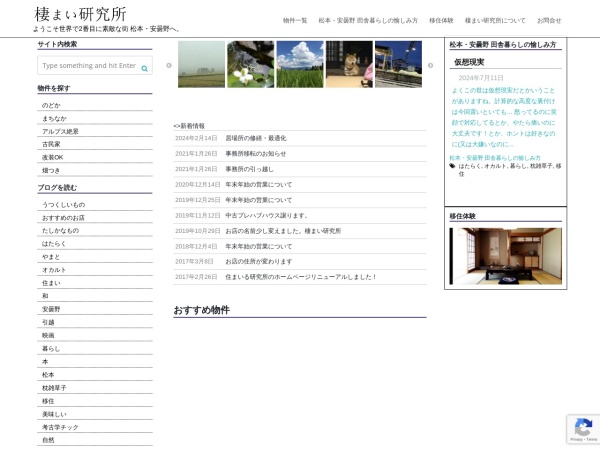Select アルプス絶景 property category
Viewport: 600px width, 450px height.
click(60, 131)
